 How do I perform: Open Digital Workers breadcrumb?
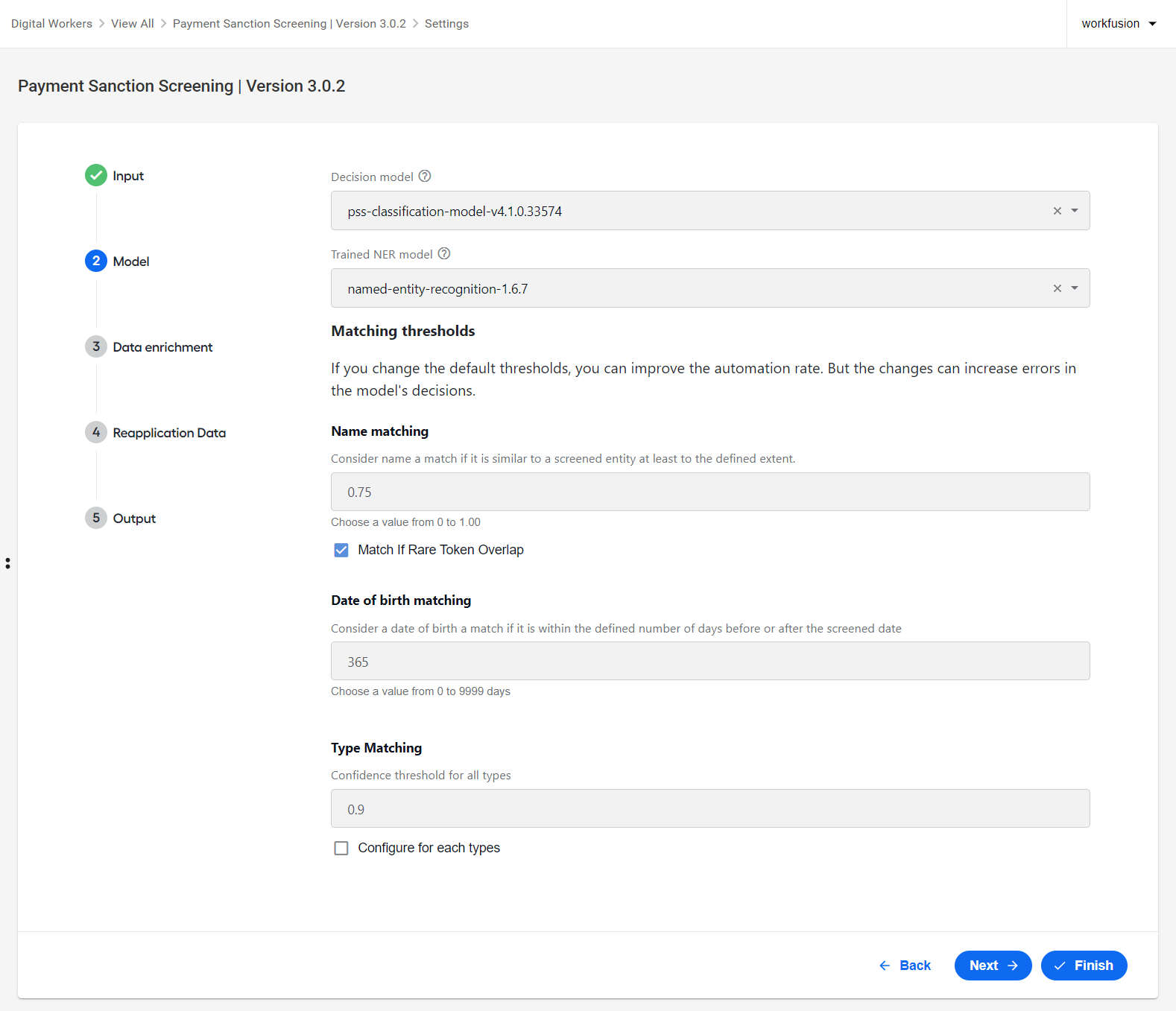click(51, 24)
